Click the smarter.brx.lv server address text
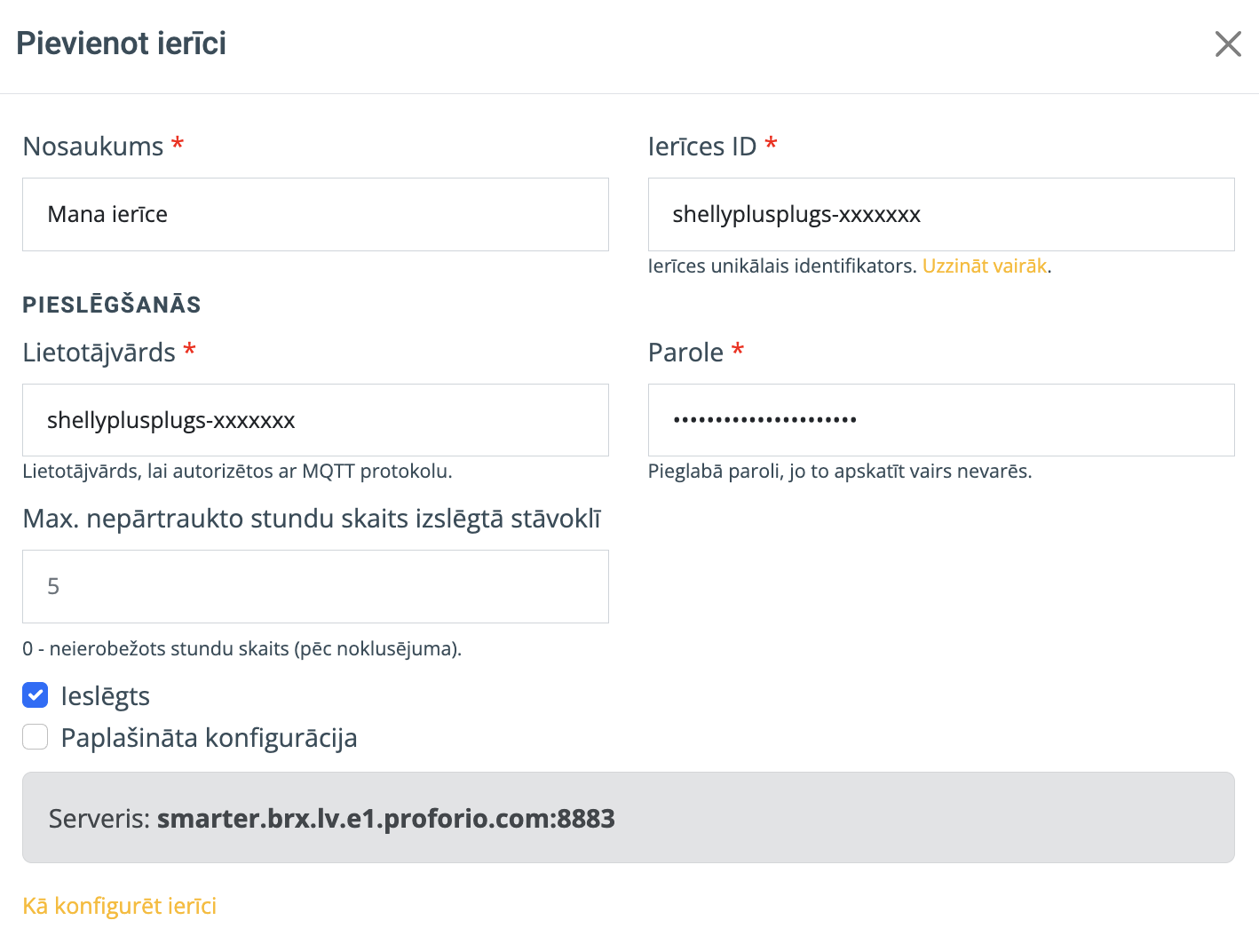 click(x=385, y=818)
